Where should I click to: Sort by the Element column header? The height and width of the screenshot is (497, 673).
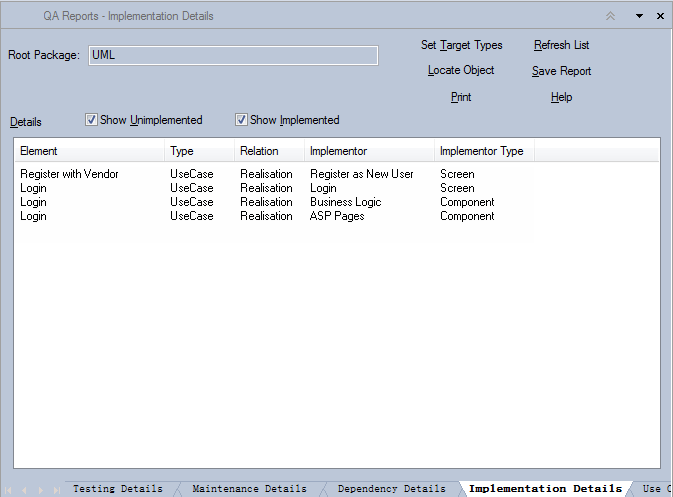(x=89, y=151)
